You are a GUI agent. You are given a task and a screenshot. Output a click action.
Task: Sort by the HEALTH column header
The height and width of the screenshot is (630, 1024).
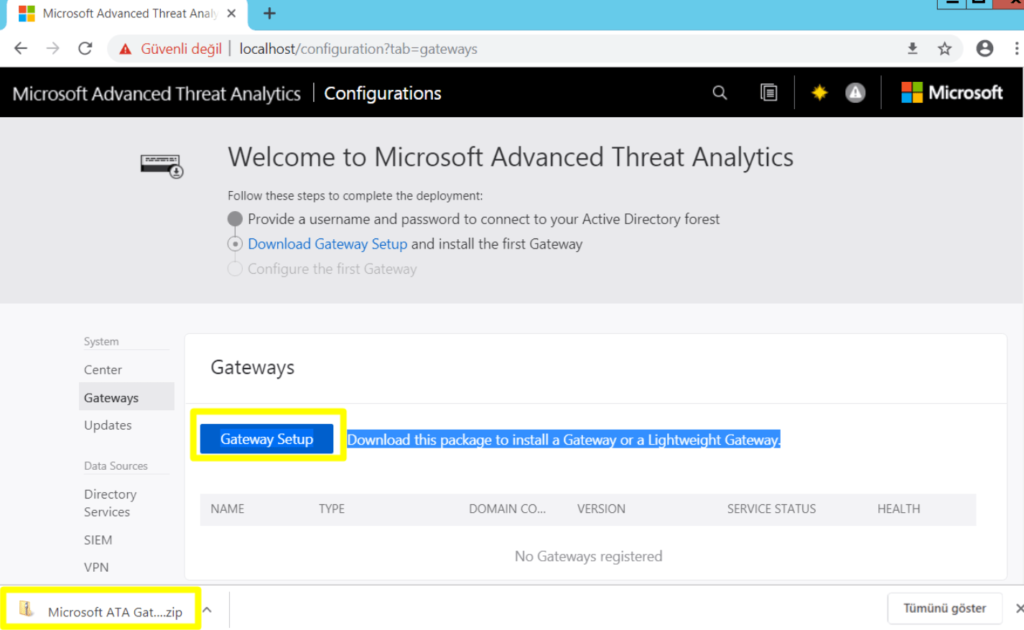pyautogui.click(x=899, y=509)
